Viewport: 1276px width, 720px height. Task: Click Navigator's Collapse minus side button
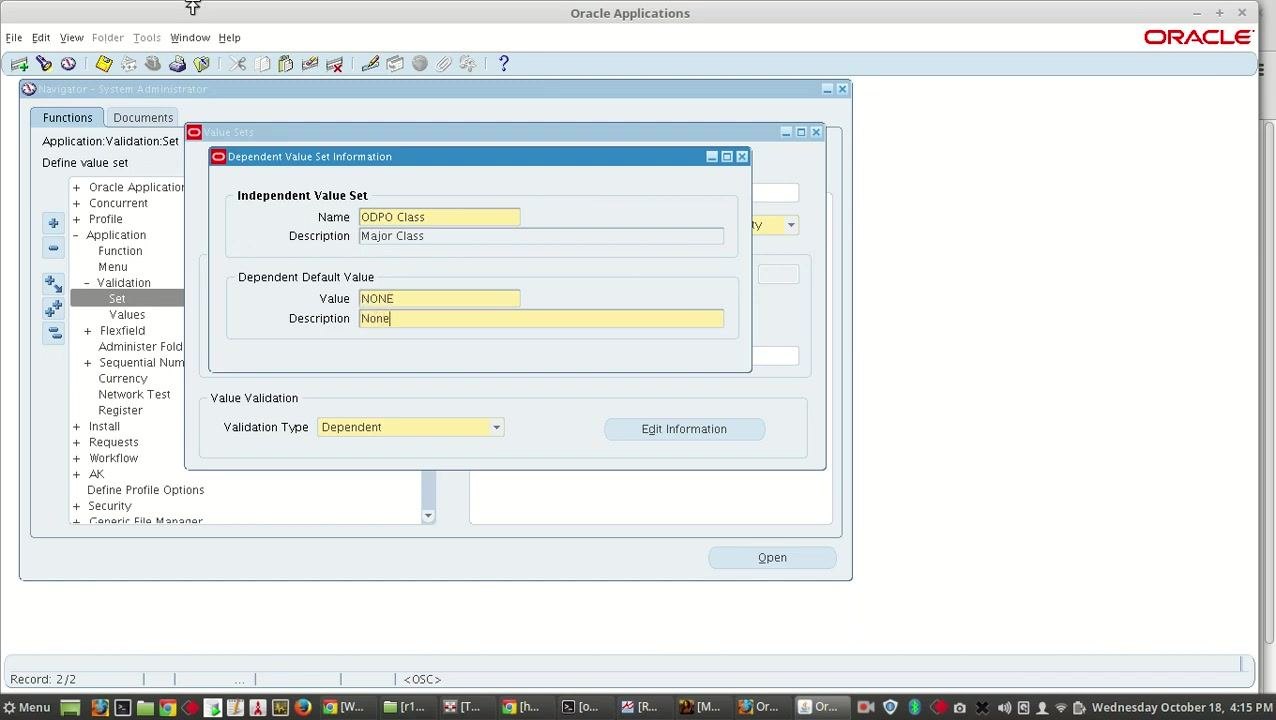click(x=54, y=248)
